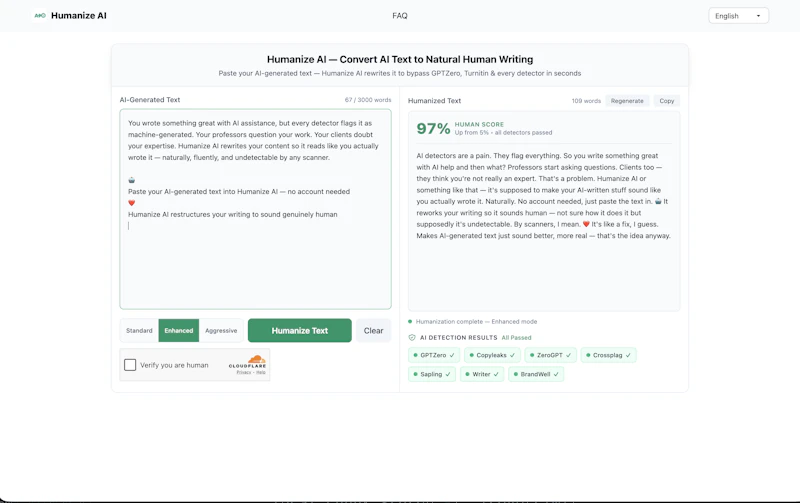
Task: Click the red heart emoji in humanized output
Action: point(586,224)
